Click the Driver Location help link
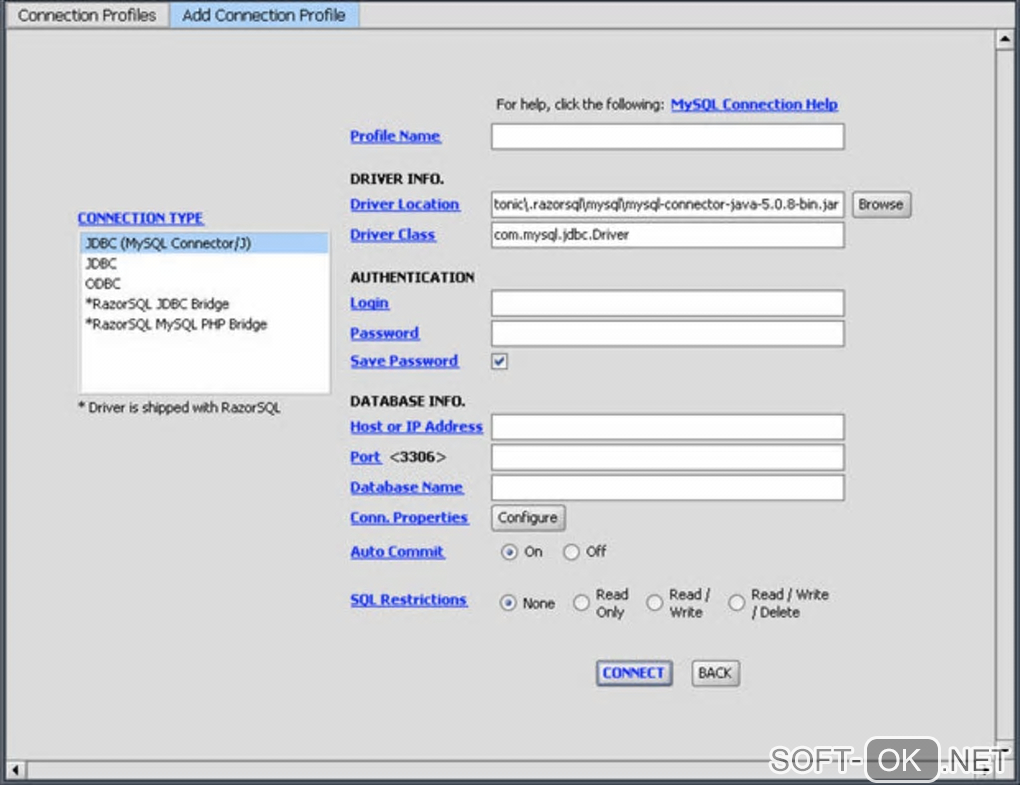Screen dimensions: 1020x785 point(405,205)
